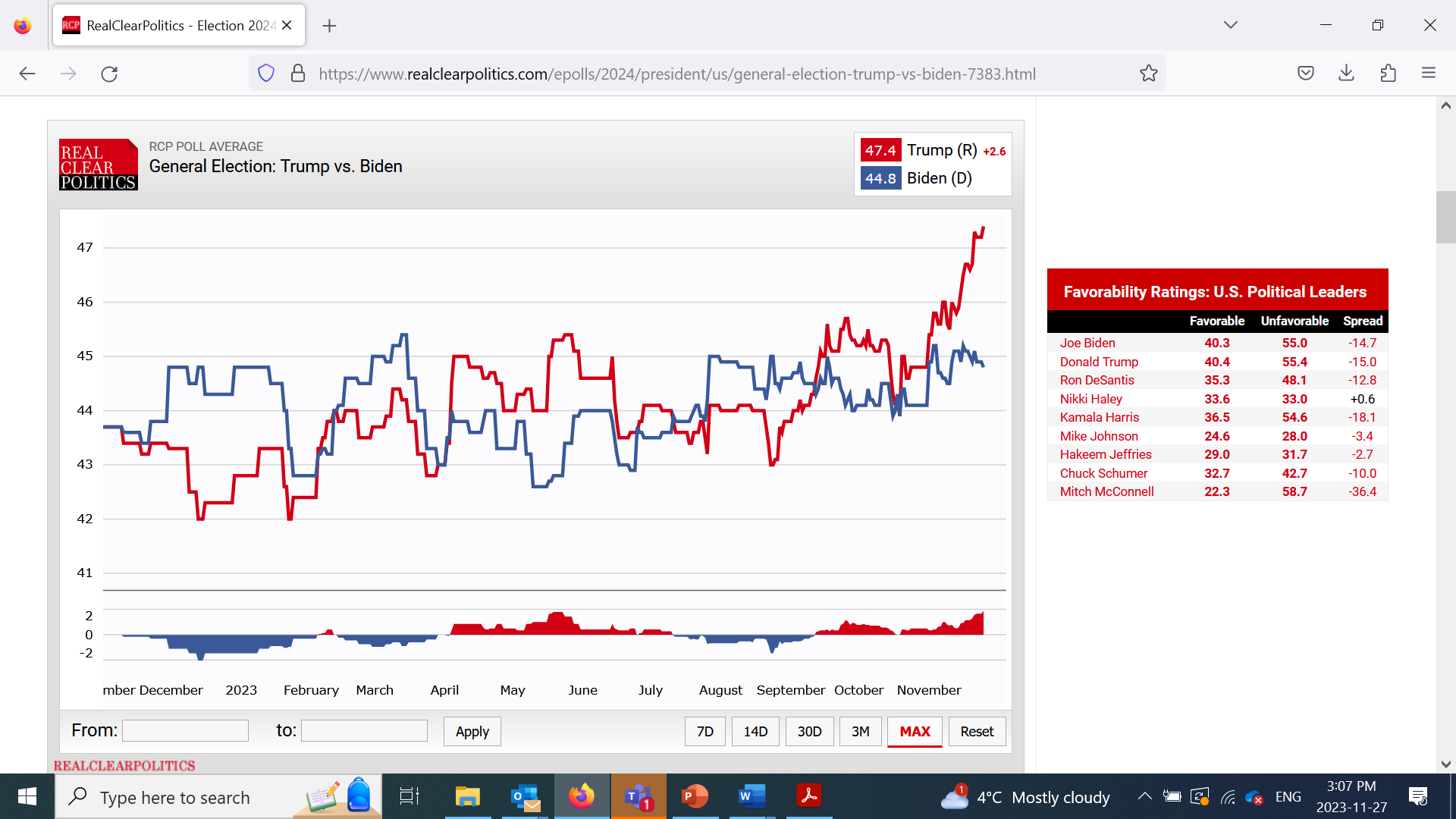Open Outlook from the taskbar
The image size is (1456, 819).
click(x=525, y=796)
